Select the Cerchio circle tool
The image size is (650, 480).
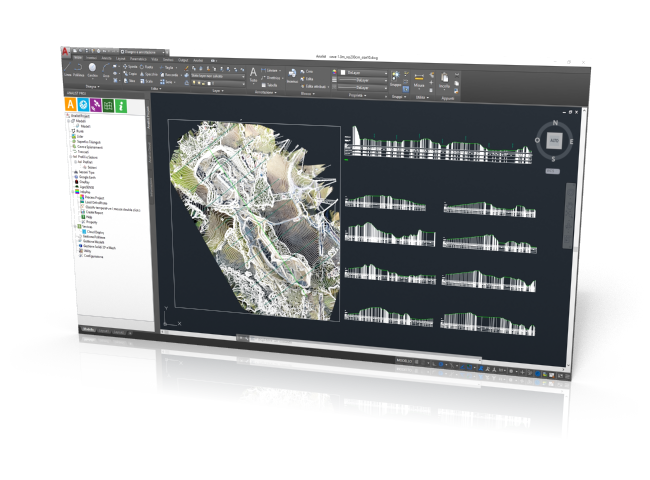pyautogui.click(x=92, y=70)
